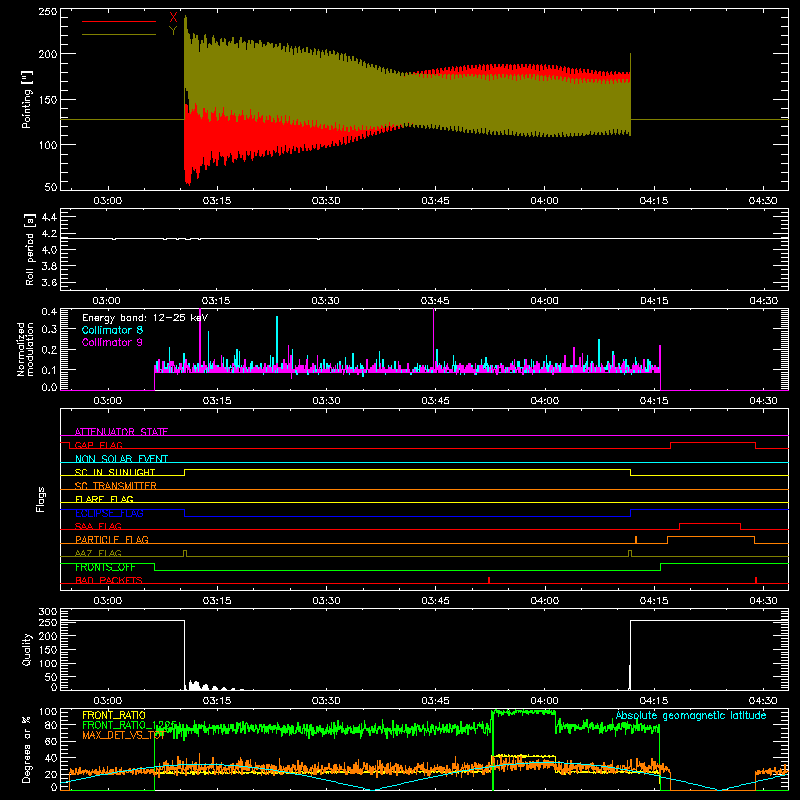The image size is (800, 800).
Task: Click the FRONTS_OFF flag label
Action: 105,567
